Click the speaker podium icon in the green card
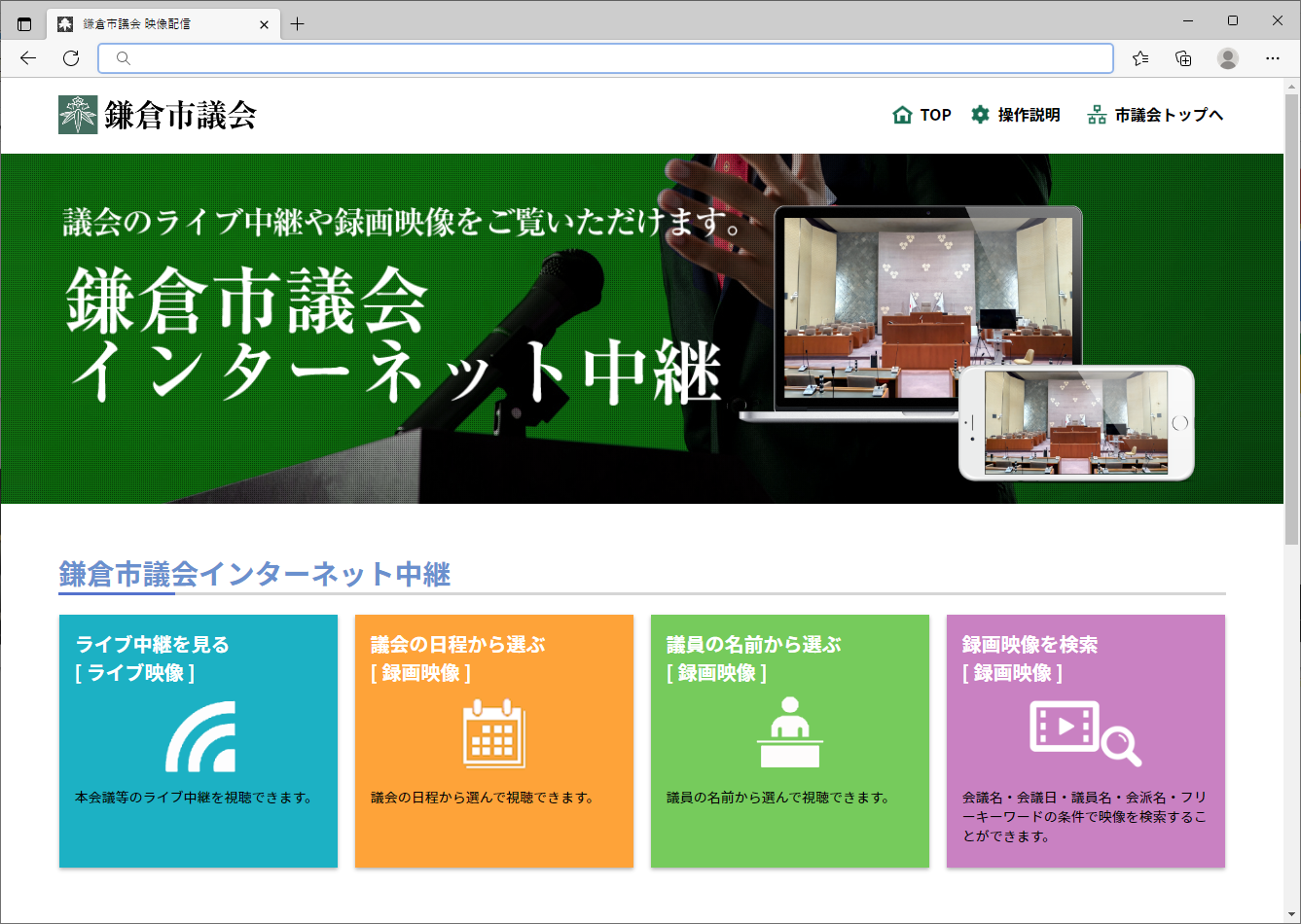 (x=790, y=732)
